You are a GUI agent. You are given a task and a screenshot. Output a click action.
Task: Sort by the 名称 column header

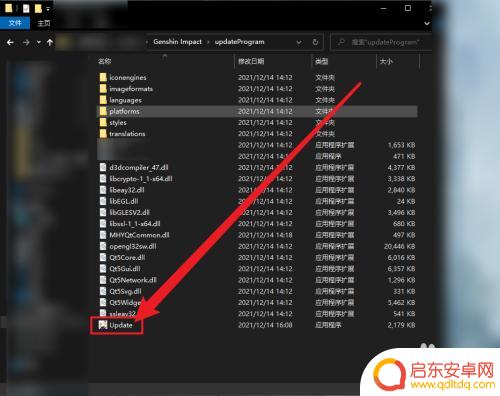point(104,61)
